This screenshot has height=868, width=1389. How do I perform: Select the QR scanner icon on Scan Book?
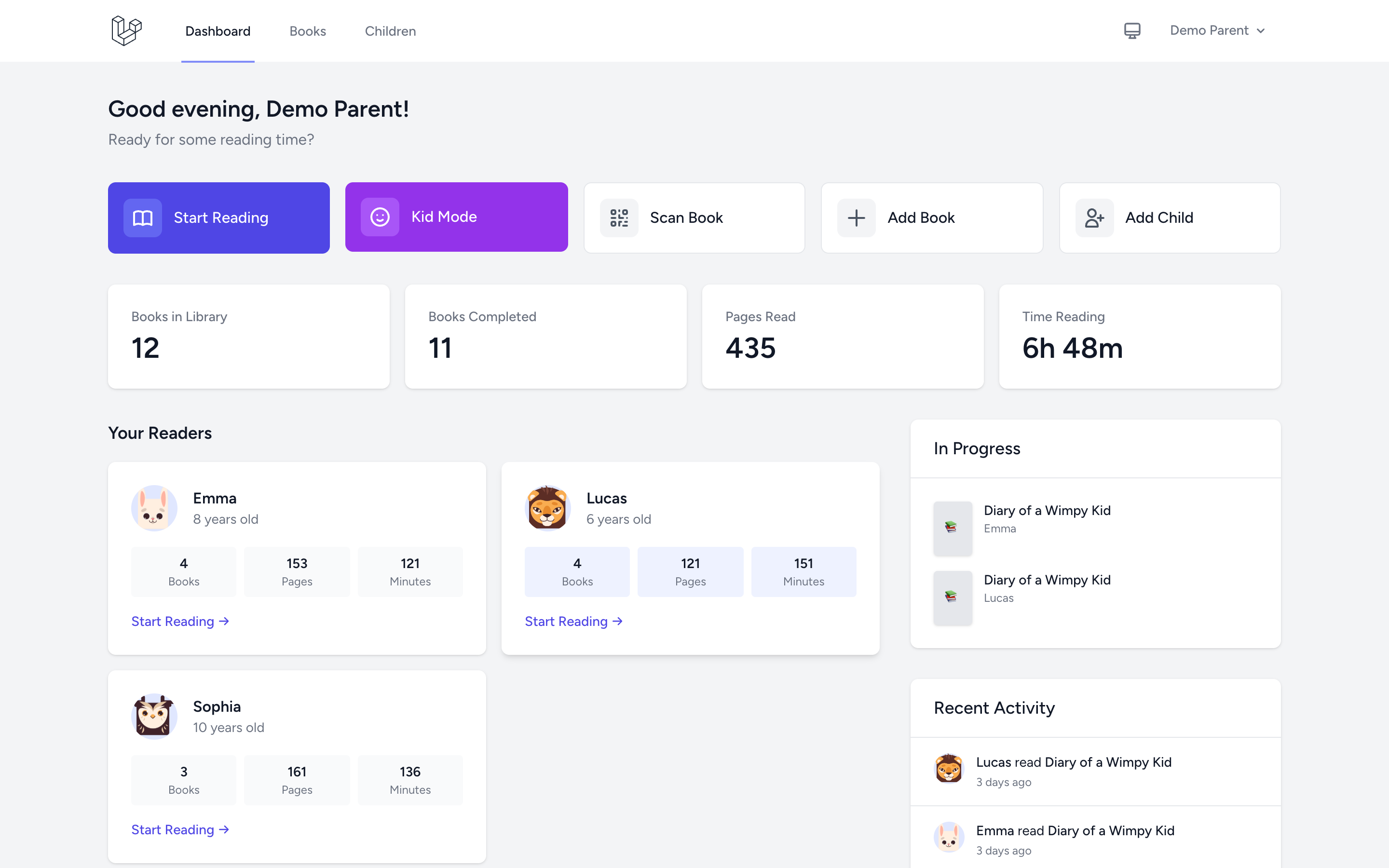pyautogui.click(x=620, y=217)
